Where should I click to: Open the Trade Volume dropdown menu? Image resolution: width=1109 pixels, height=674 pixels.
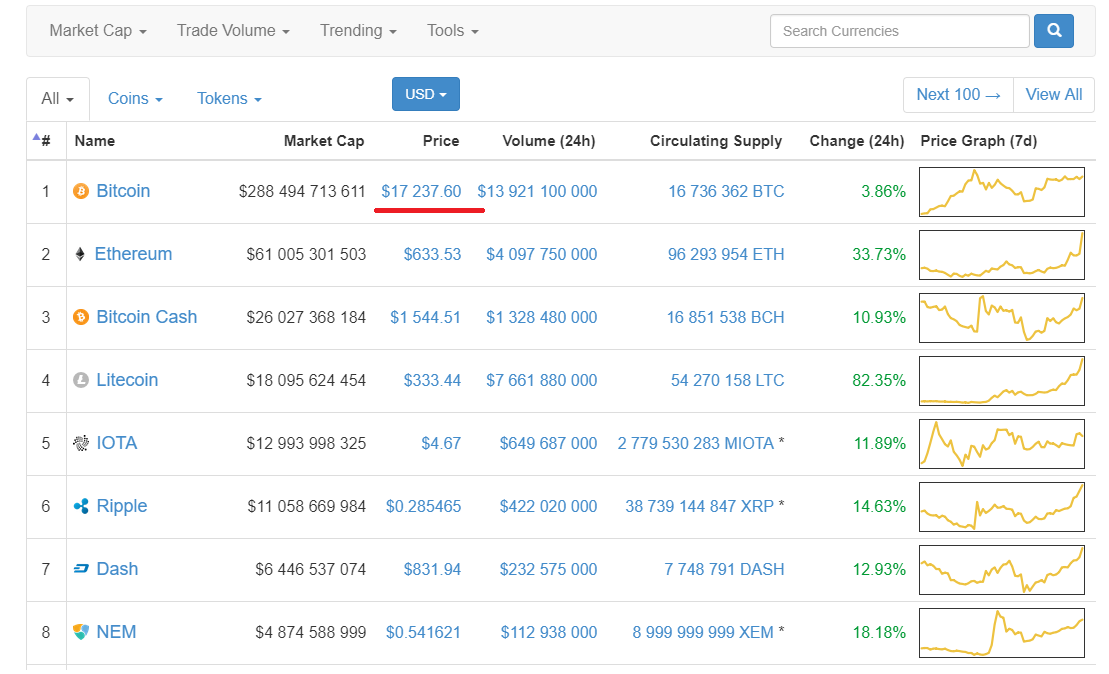[x=233, y=31]
